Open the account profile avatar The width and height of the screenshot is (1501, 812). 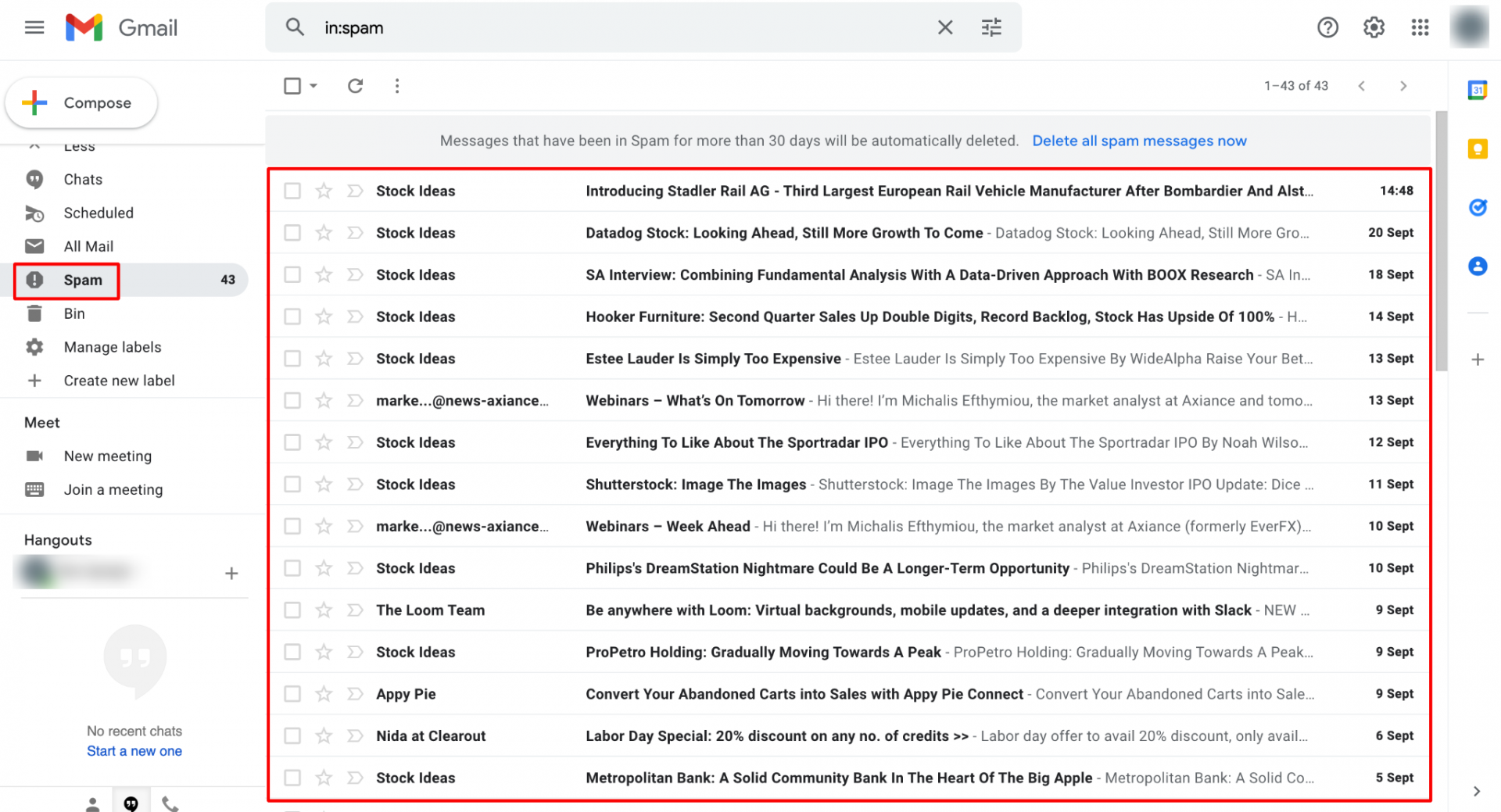(1470, 27)
